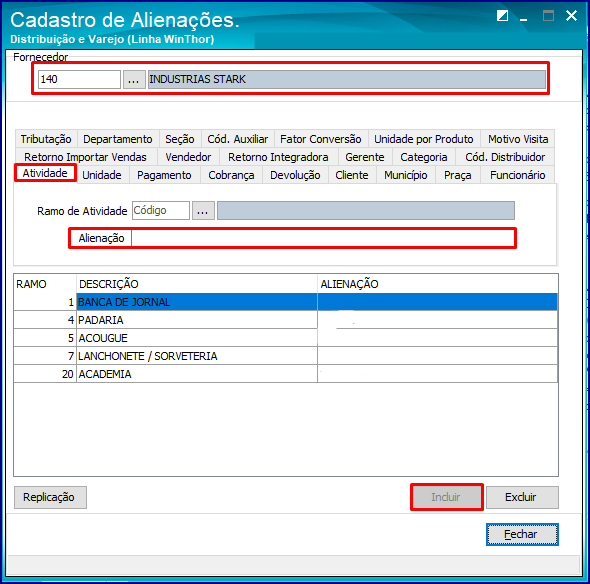Open the Cliente tab
Screen dimensions: 590x584
pyautogui.click(x=352, y=175)
